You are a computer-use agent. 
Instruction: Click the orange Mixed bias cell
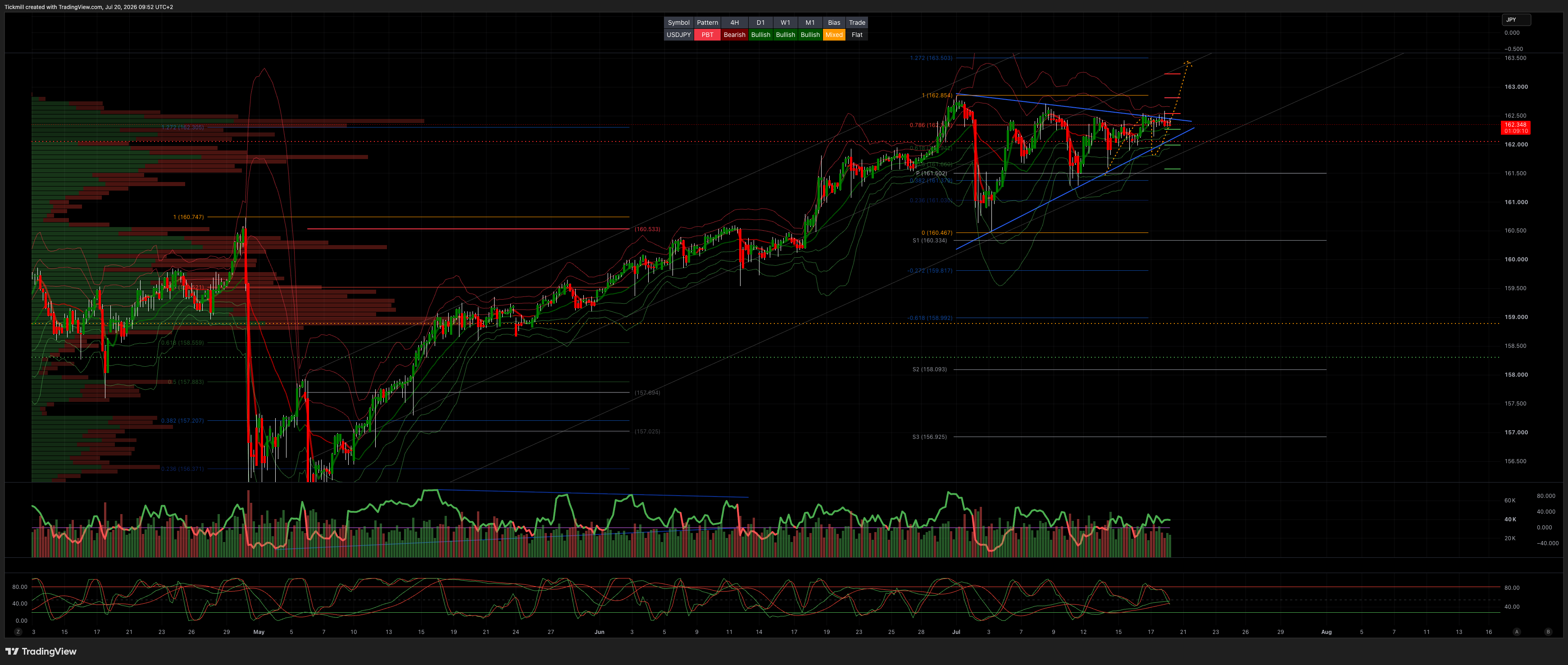point(834,35)
